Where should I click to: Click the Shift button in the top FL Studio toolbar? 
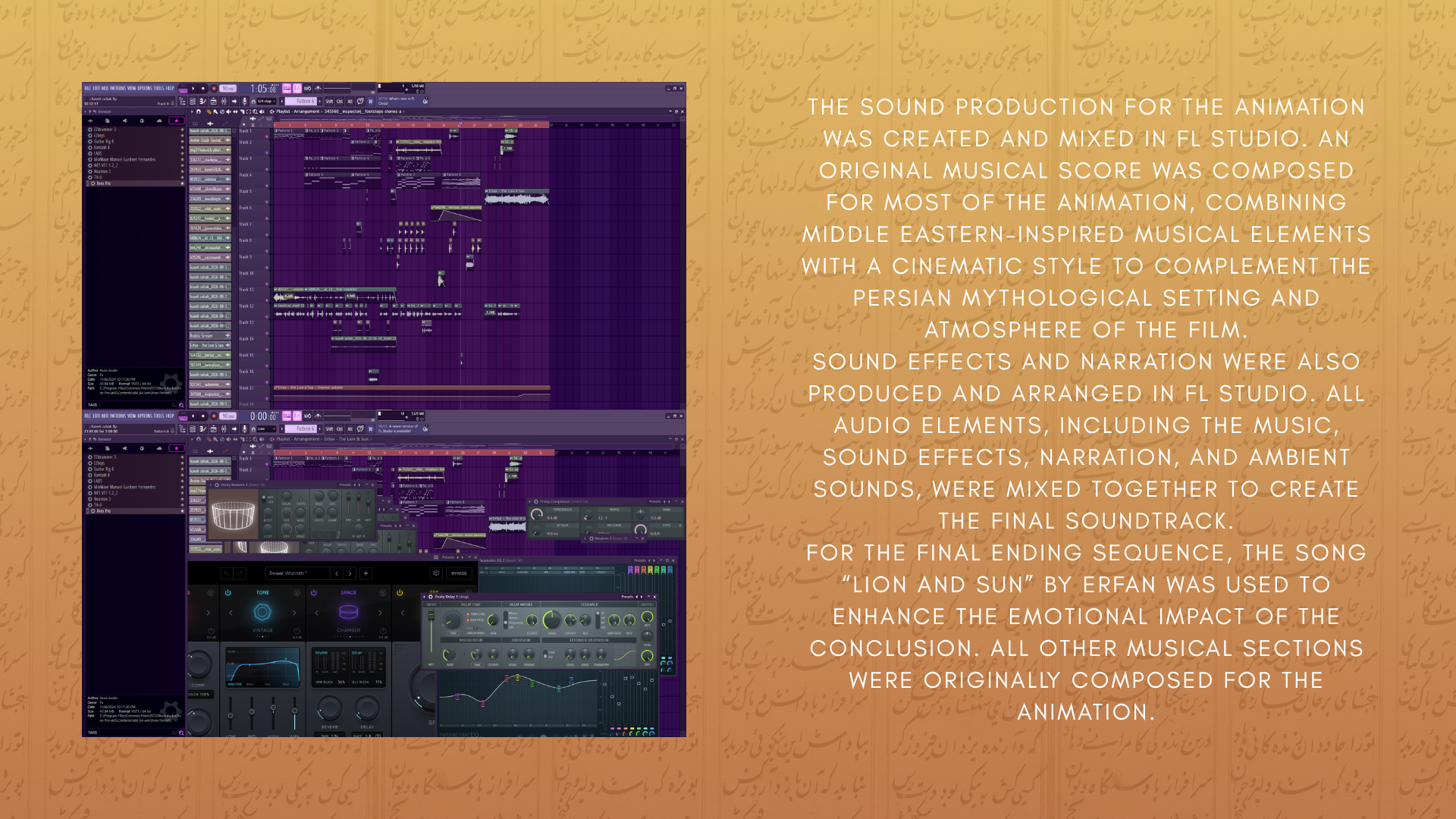click(x=329, y=101)
